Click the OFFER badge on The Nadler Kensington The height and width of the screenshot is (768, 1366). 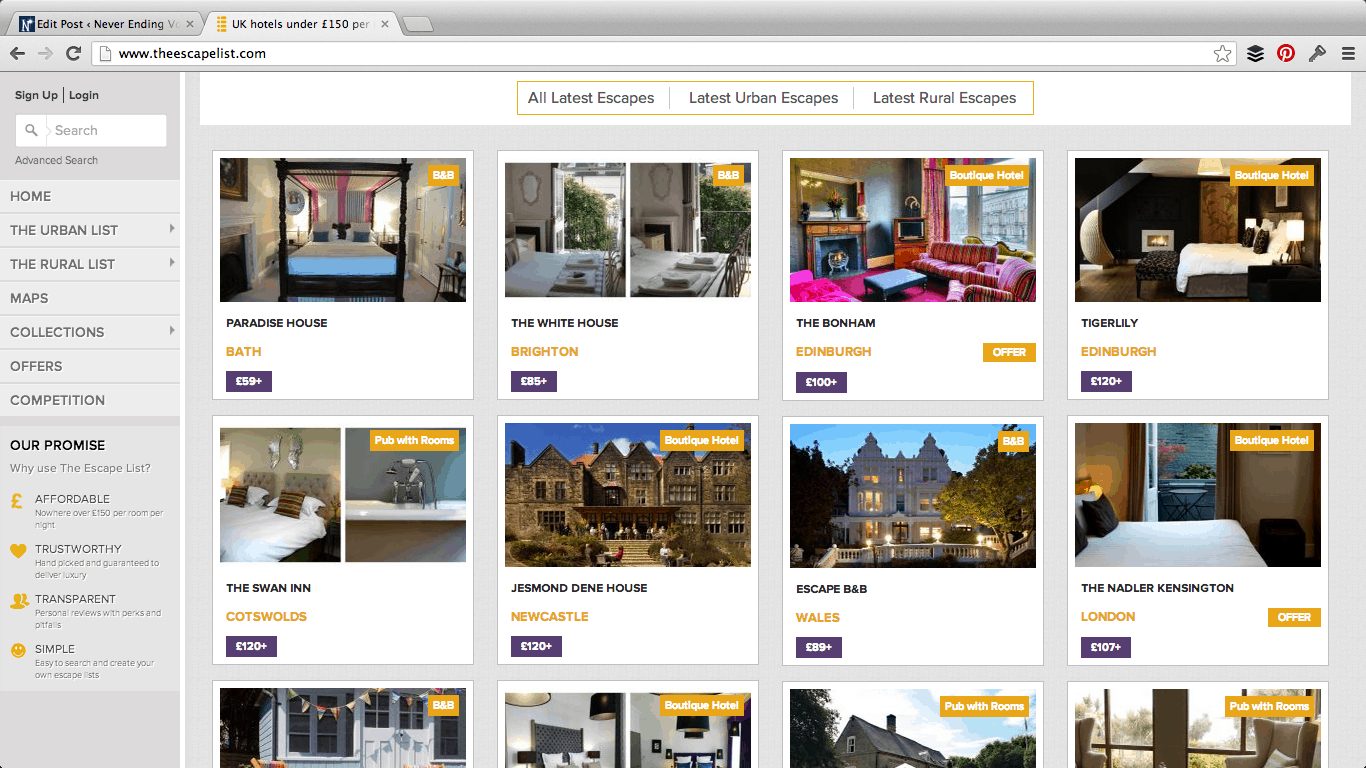point(1294,617)
